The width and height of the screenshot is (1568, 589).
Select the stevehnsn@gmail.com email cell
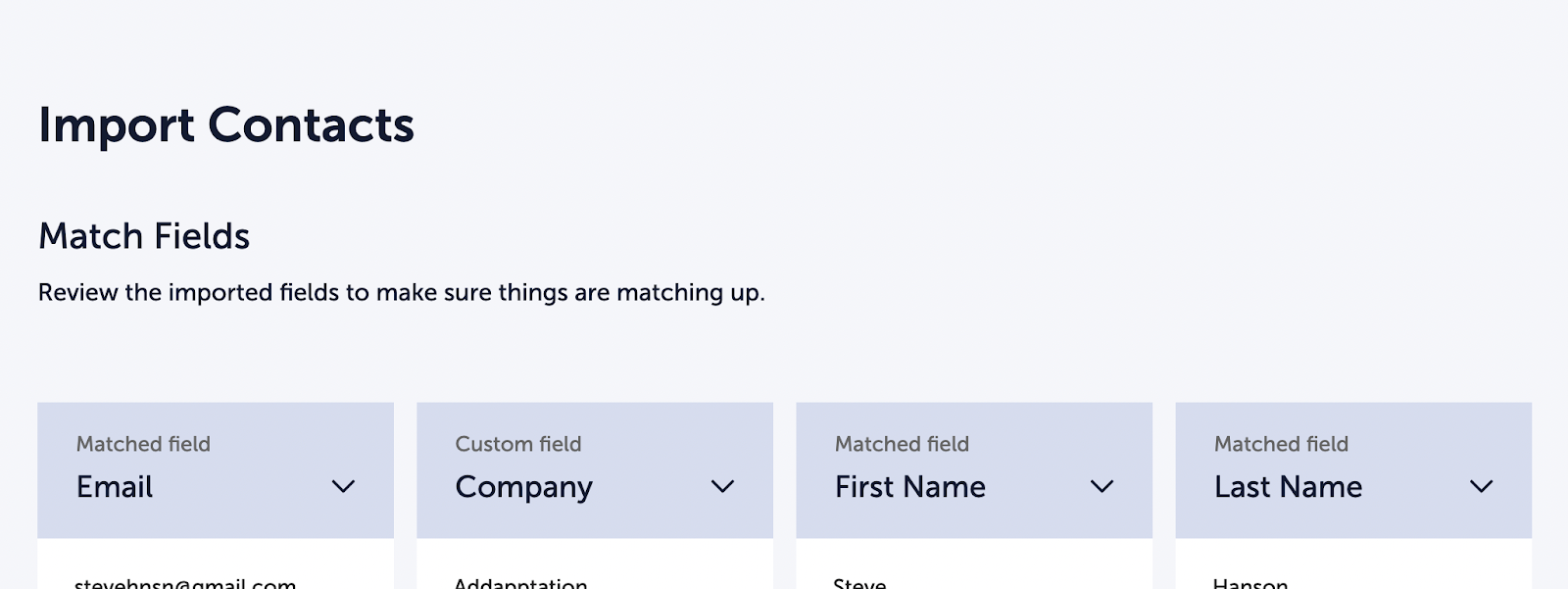tap(185, 583)
